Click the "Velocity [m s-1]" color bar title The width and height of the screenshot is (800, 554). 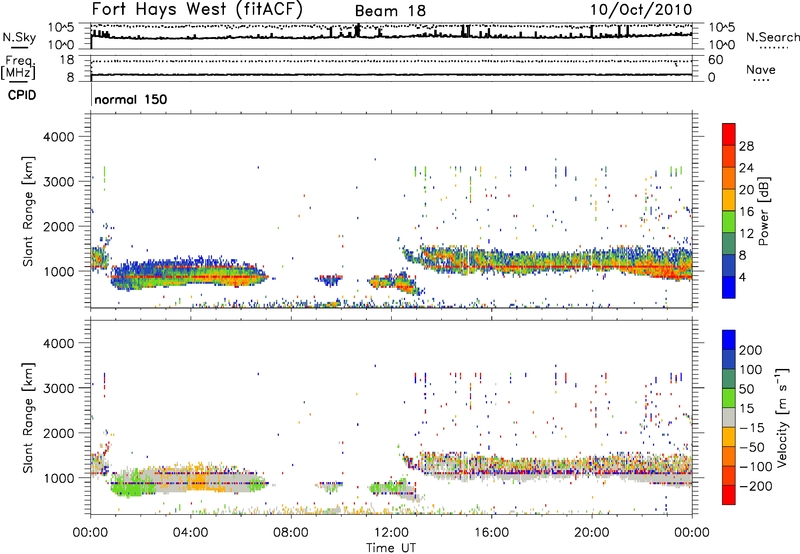click(x=781, y=417)
